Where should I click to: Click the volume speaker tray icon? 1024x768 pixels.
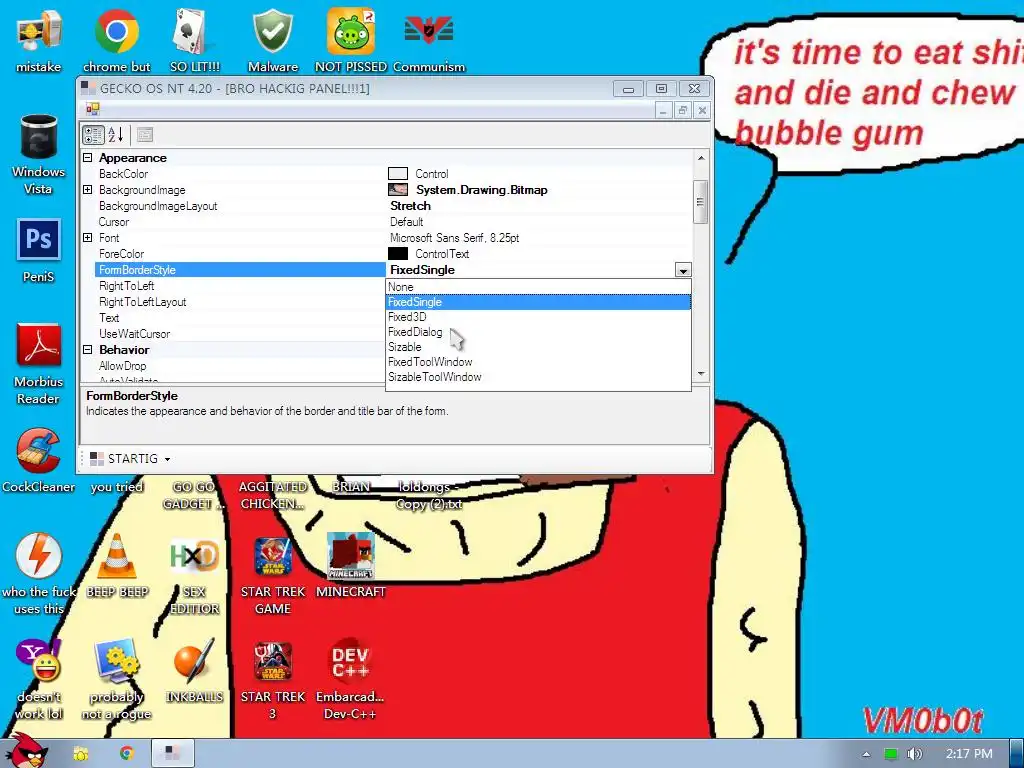pyautogui.click(x=914, y=754)
